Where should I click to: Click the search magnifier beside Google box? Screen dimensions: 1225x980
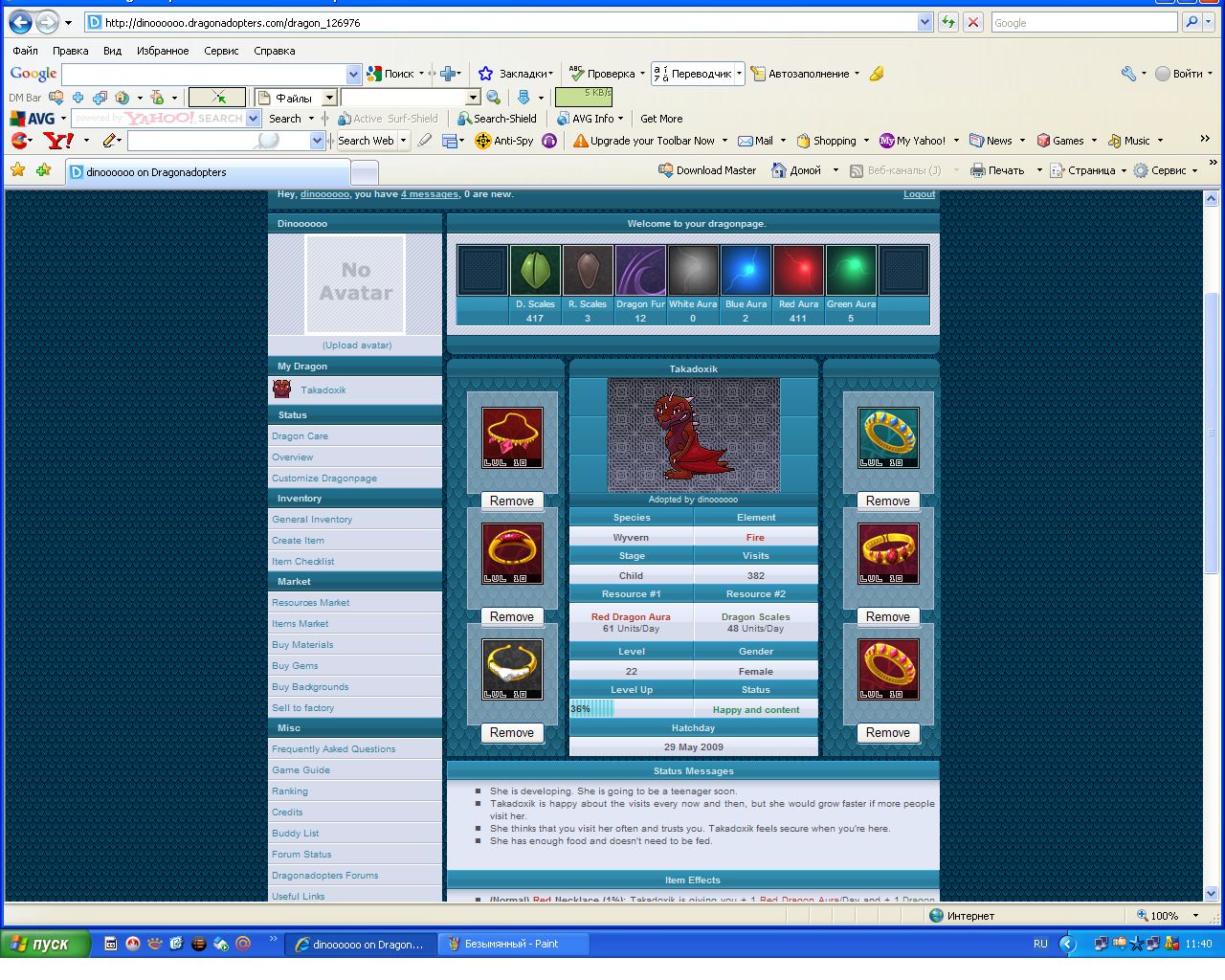[1192, 22]
